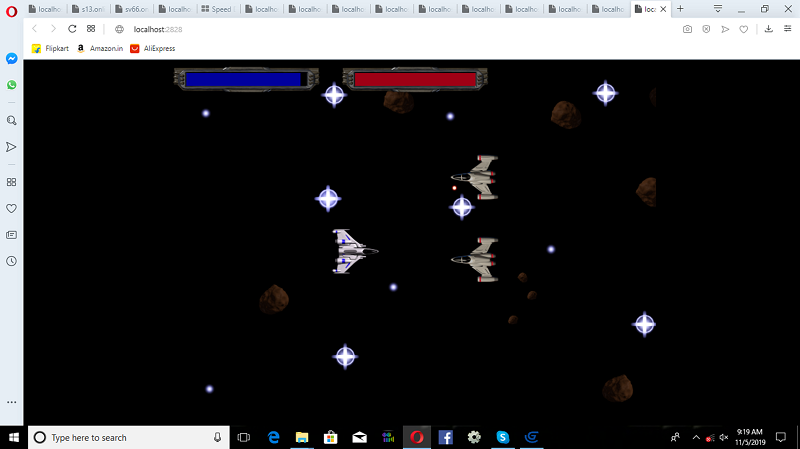Image resolution: width=800 pixels, height=449 pixels.
Task: Click the blue-striped player spaceship
Action: (355, 251)
